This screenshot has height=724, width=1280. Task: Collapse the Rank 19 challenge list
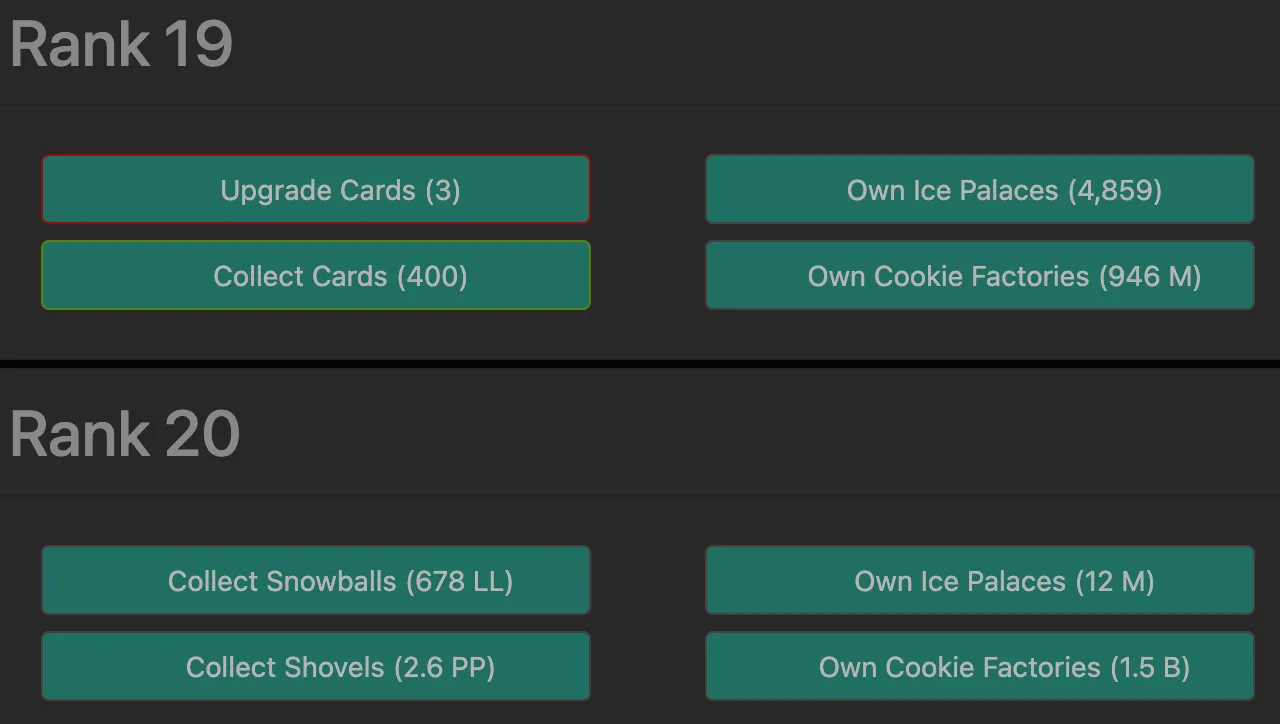(120, 45)
